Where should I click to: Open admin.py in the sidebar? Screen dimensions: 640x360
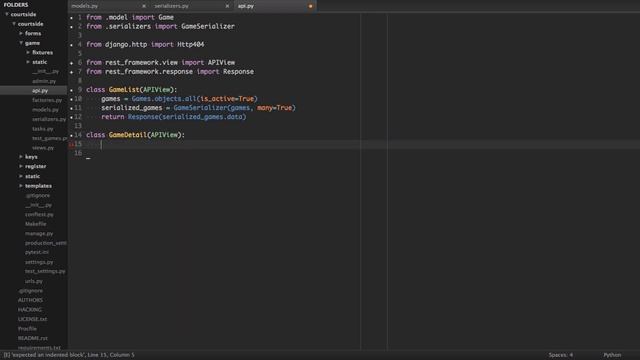pyautogui.click(x=44, y=81)
